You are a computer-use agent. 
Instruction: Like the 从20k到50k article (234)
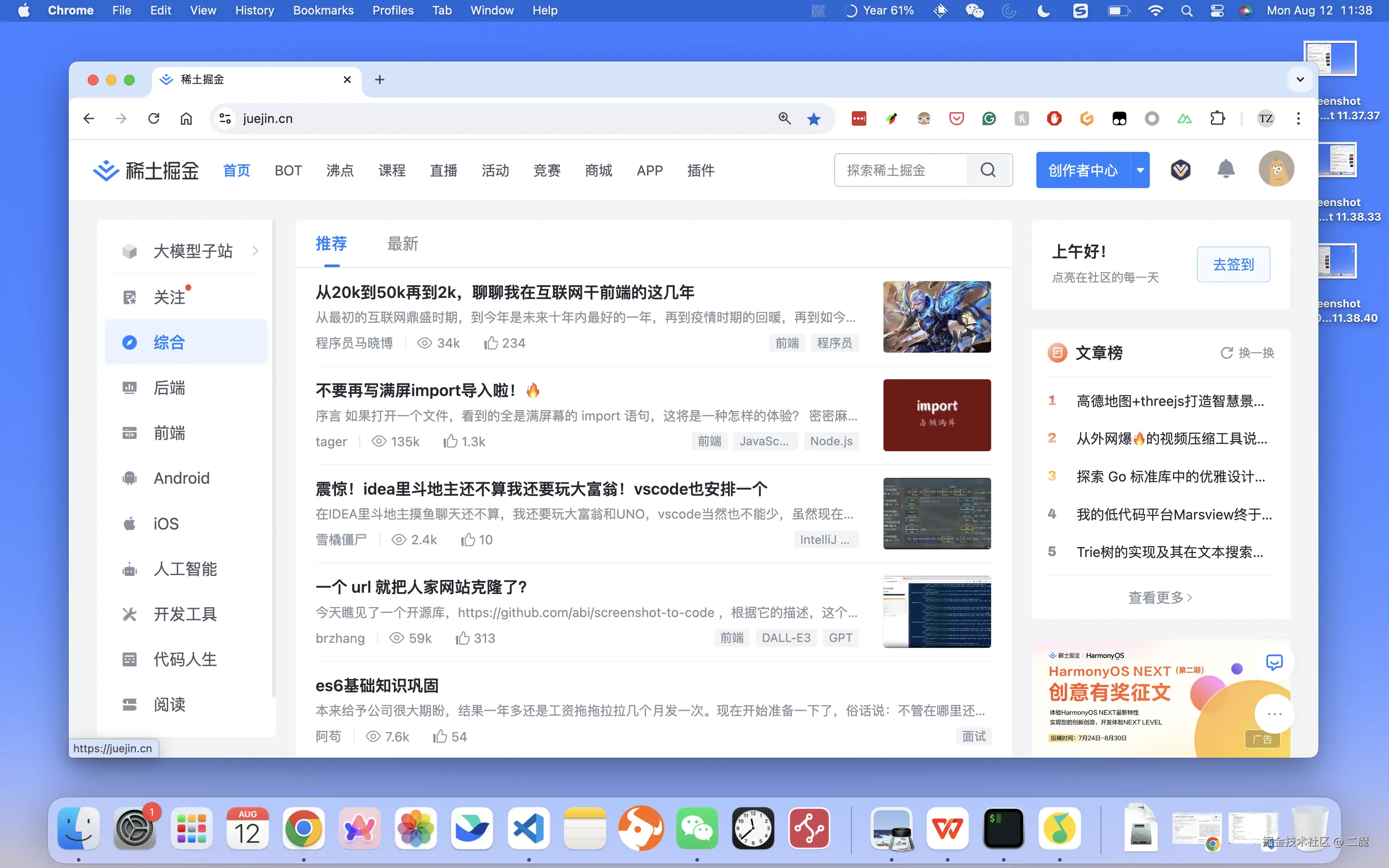505,343
